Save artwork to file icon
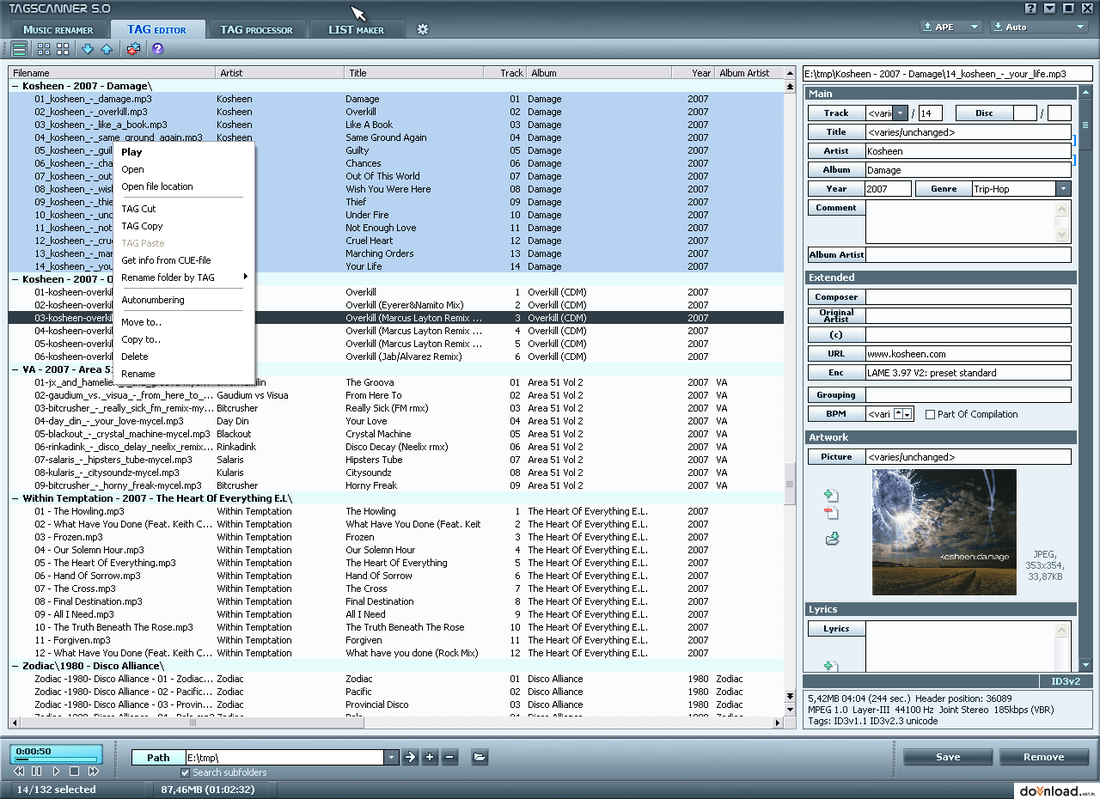Screen dimensions: 1100x799 [x=832, y=539]
